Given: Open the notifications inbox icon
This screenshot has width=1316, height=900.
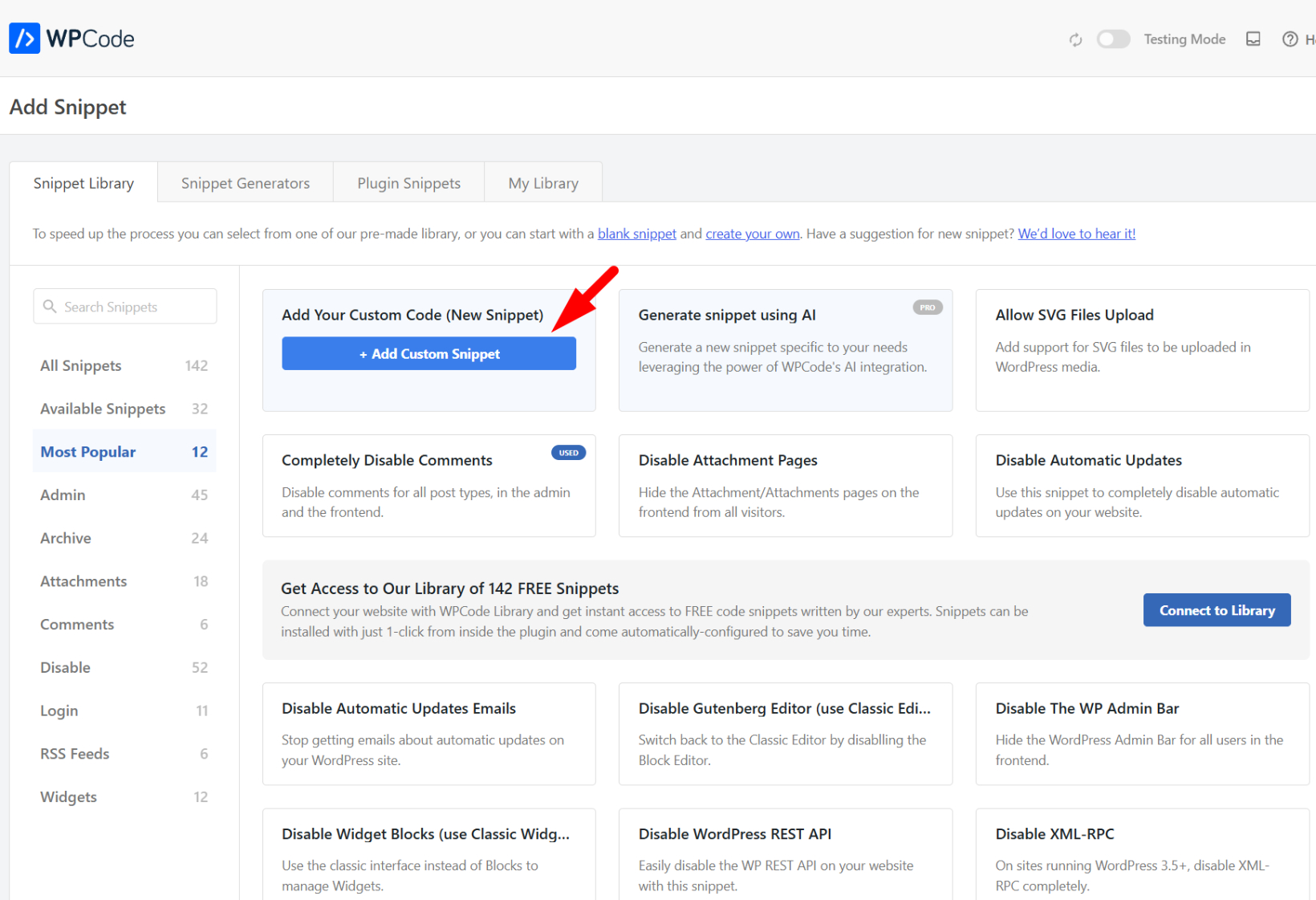Looking at the screenshot, I should pos(1253,39).
